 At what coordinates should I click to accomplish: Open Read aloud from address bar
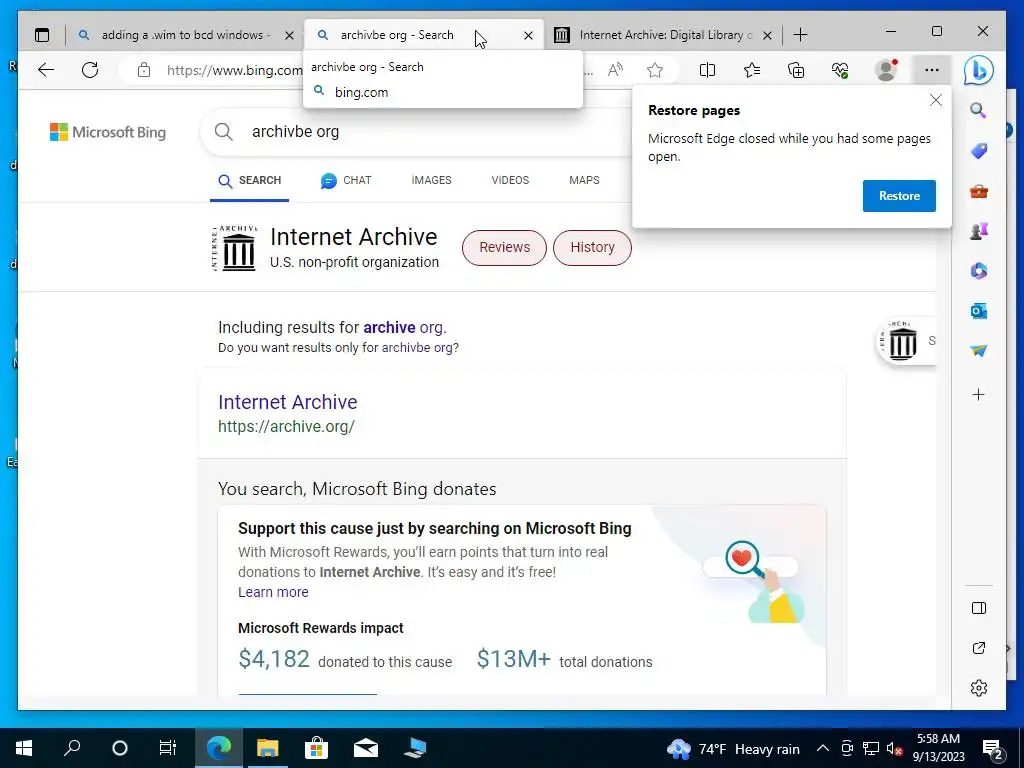click(615, 70)
